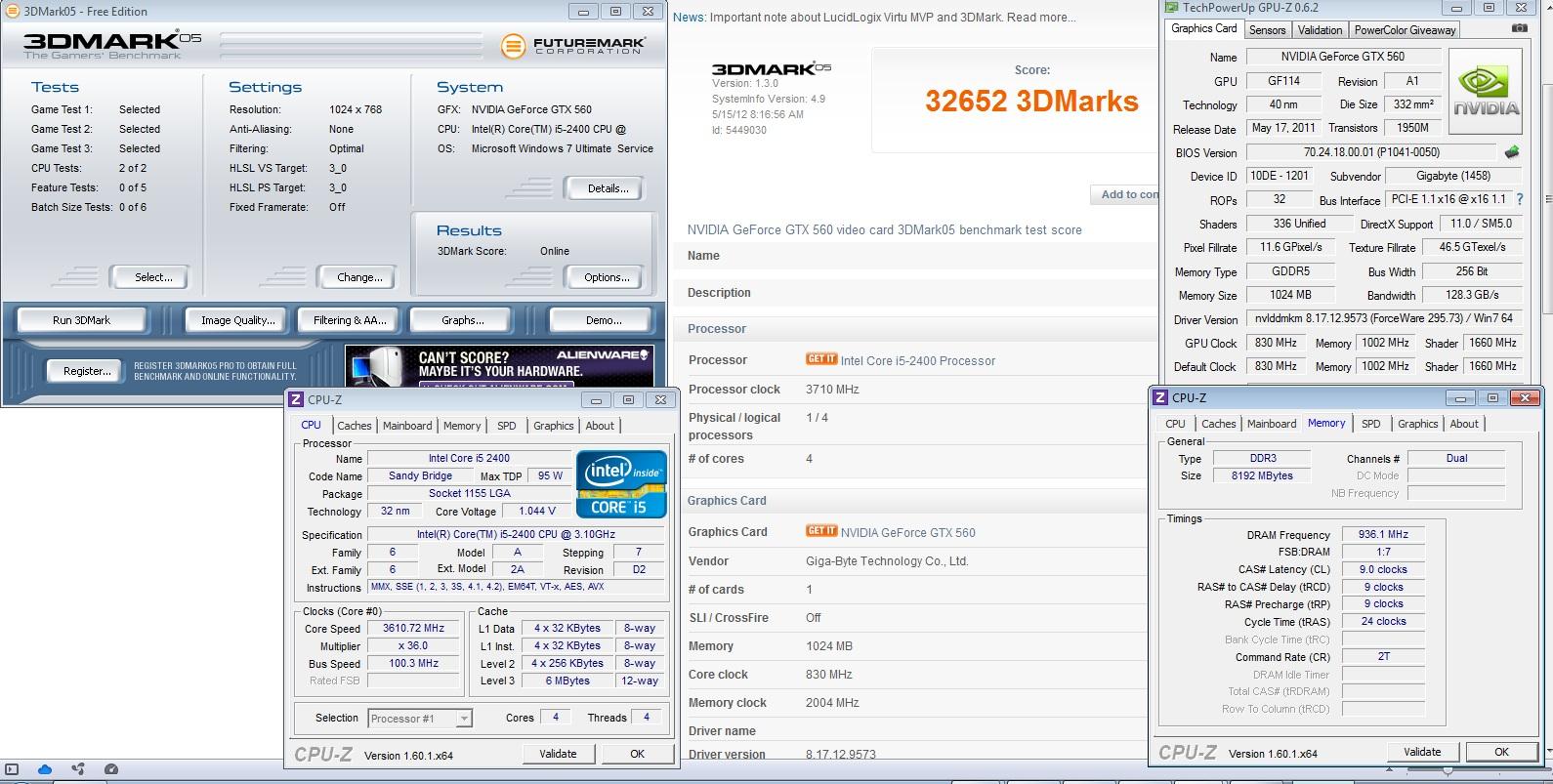Open Mainboard tab in left CPU-Z window
1553x784 pixels.
pyautogui.click(x=407, y=426)
